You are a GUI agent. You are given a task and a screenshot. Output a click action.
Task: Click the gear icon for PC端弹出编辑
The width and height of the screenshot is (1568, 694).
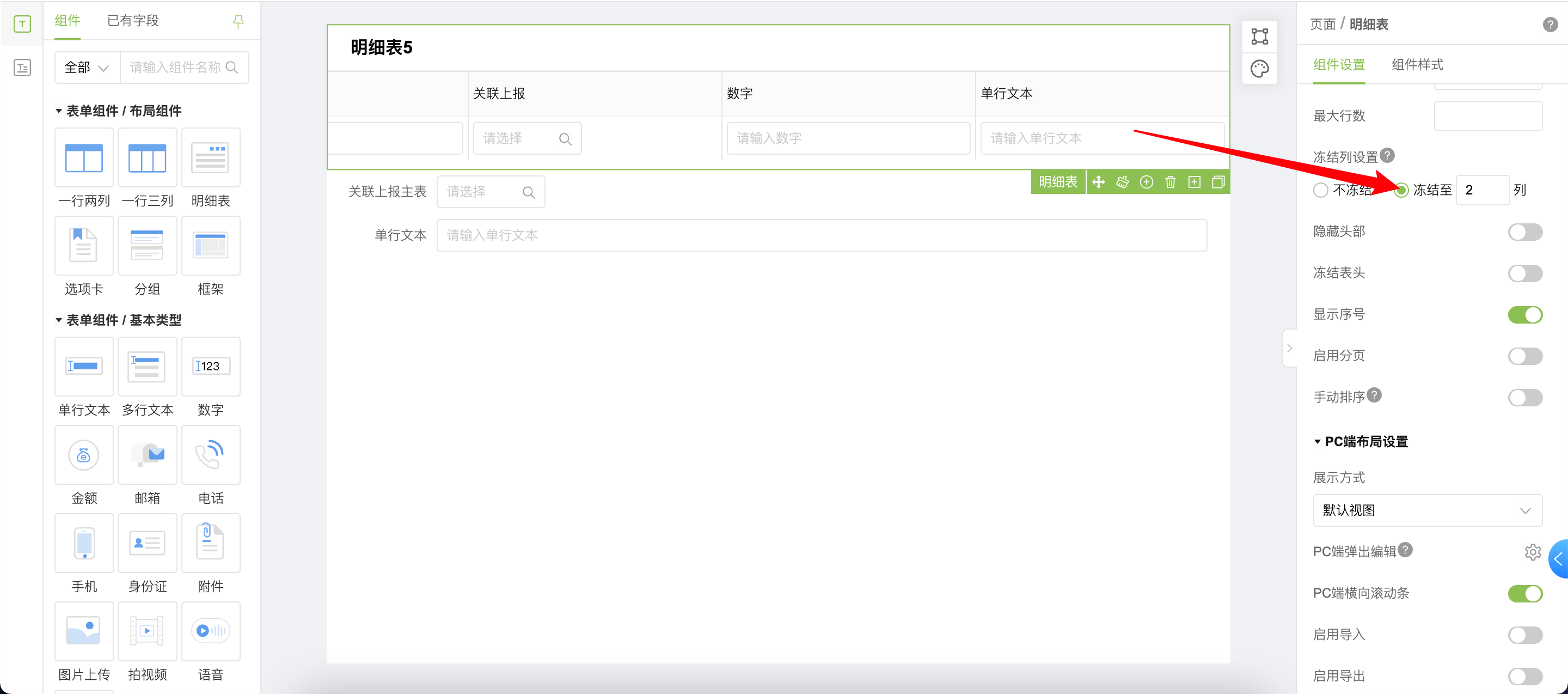point(1532,551)
